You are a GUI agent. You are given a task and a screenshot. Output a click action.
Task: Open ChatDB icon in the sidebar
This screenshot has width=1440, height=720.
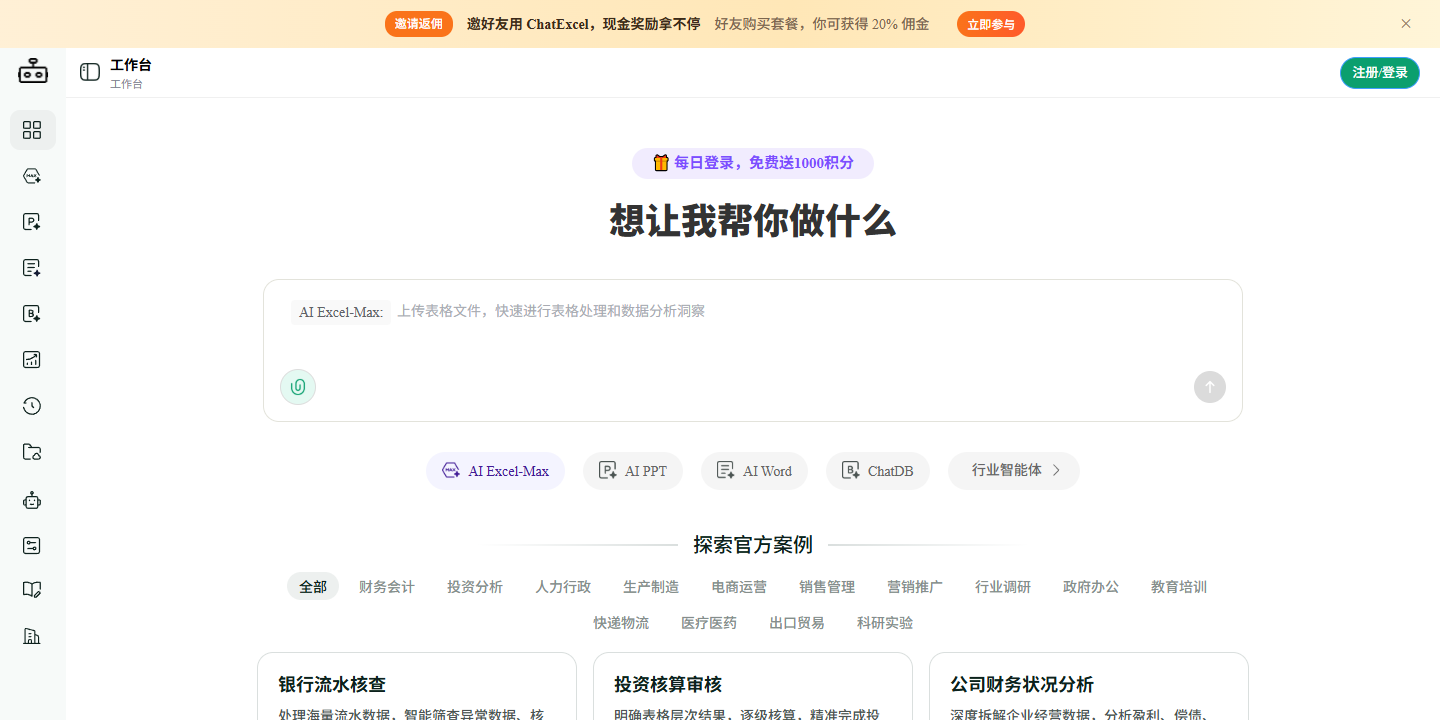point(32,314)
